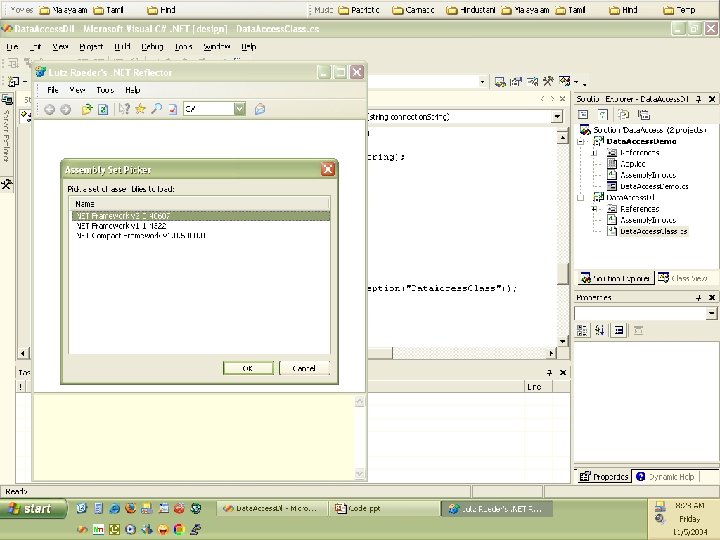The height and width of the screenshot is (540, 720).
Task: Open the Tools menu in Reflector
Action: pyautogui.click(x=105, y=90)
